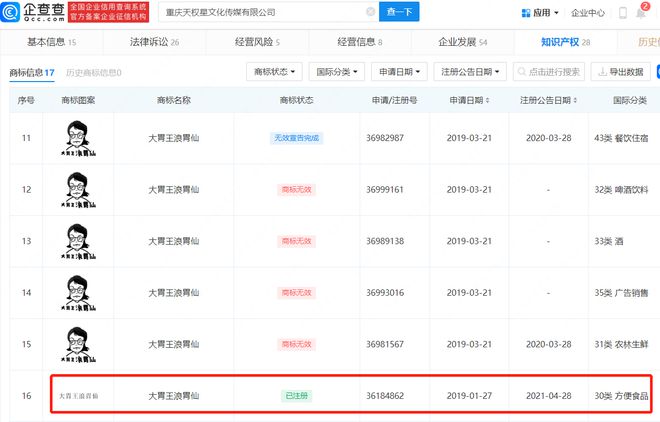Image resolution: width=660 pixels, height=422 pixels.
Task: Select the 商标信息 17 sub-tab
Action: click(32, 72)
